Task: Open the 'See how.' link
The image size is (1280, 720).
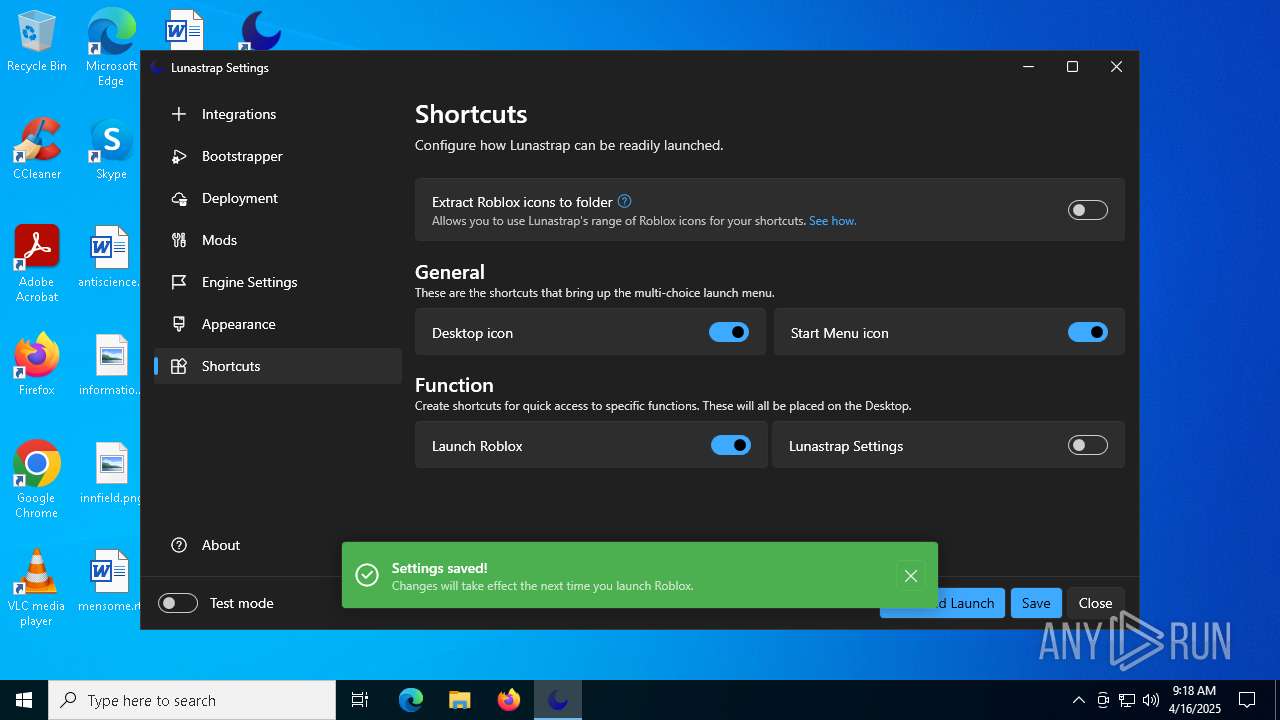Action: coord(832,221)
